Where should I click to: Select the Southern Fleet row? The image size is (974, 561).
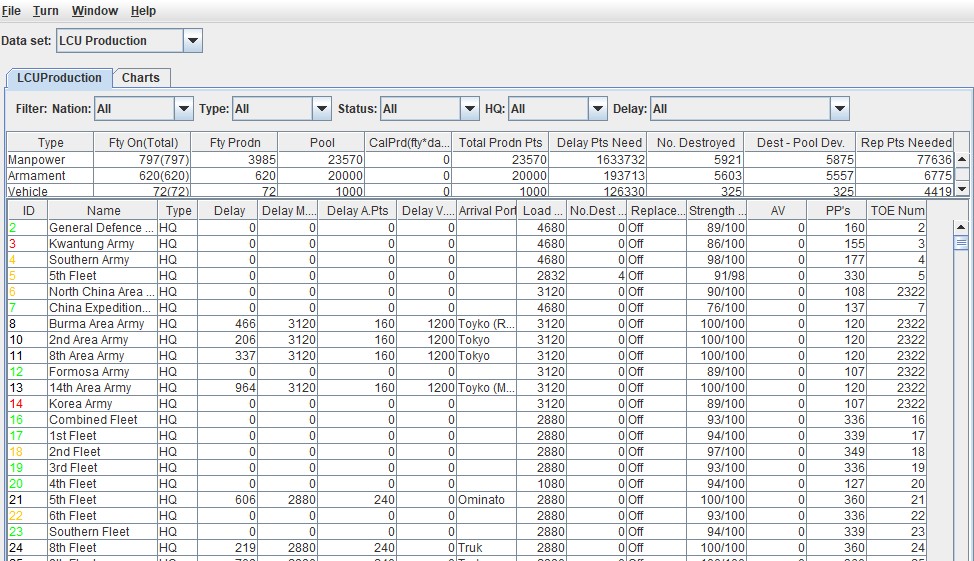(x=467, y=532)
